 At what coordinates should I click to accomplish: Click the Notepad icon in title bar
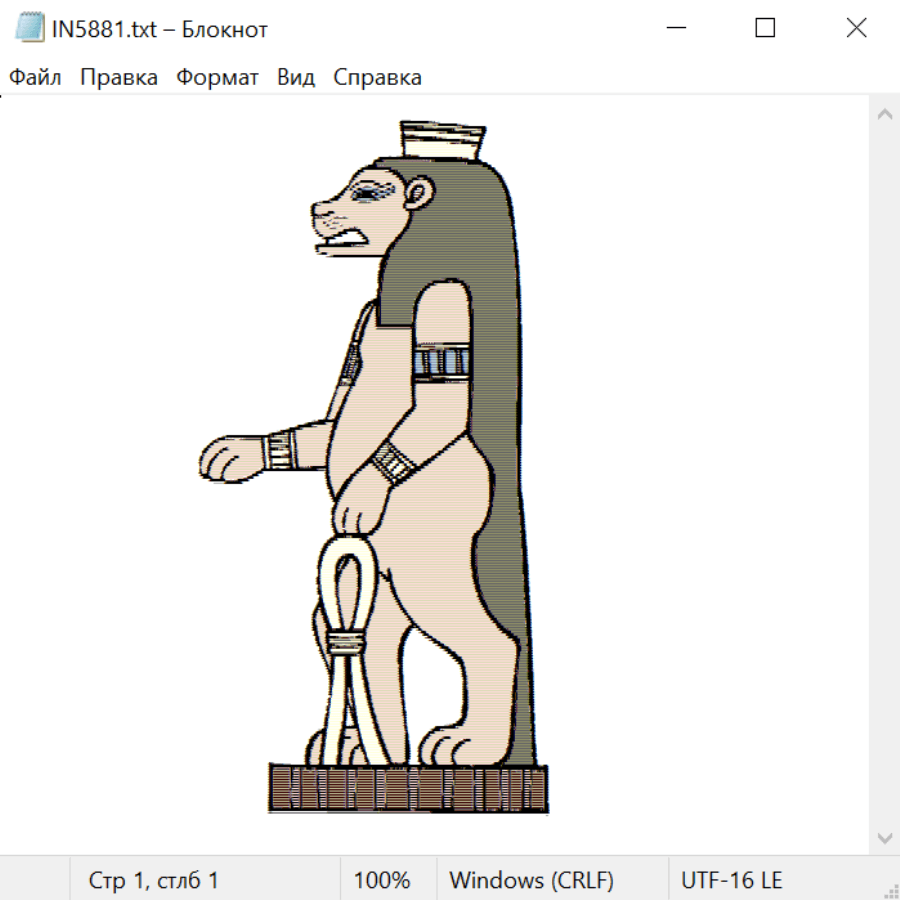tap(30, 28)
